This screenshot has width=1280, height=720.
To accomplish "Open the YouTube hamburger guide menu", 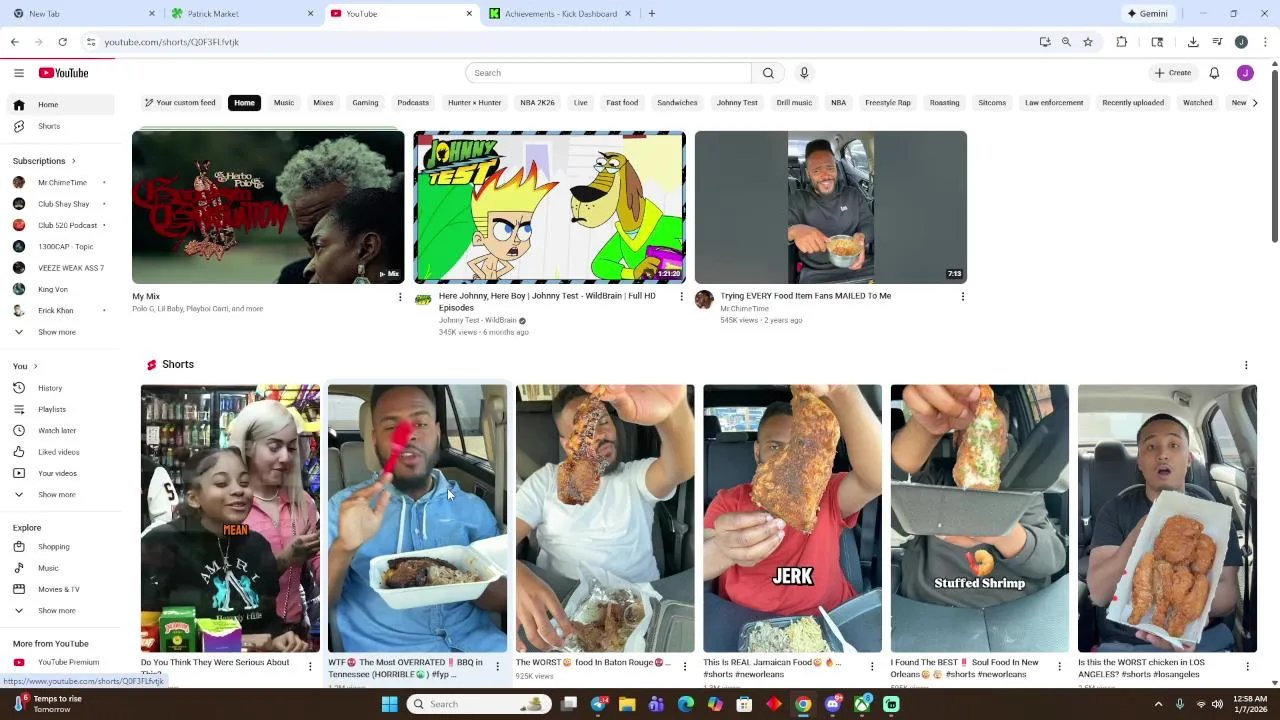I will [18, 73].
